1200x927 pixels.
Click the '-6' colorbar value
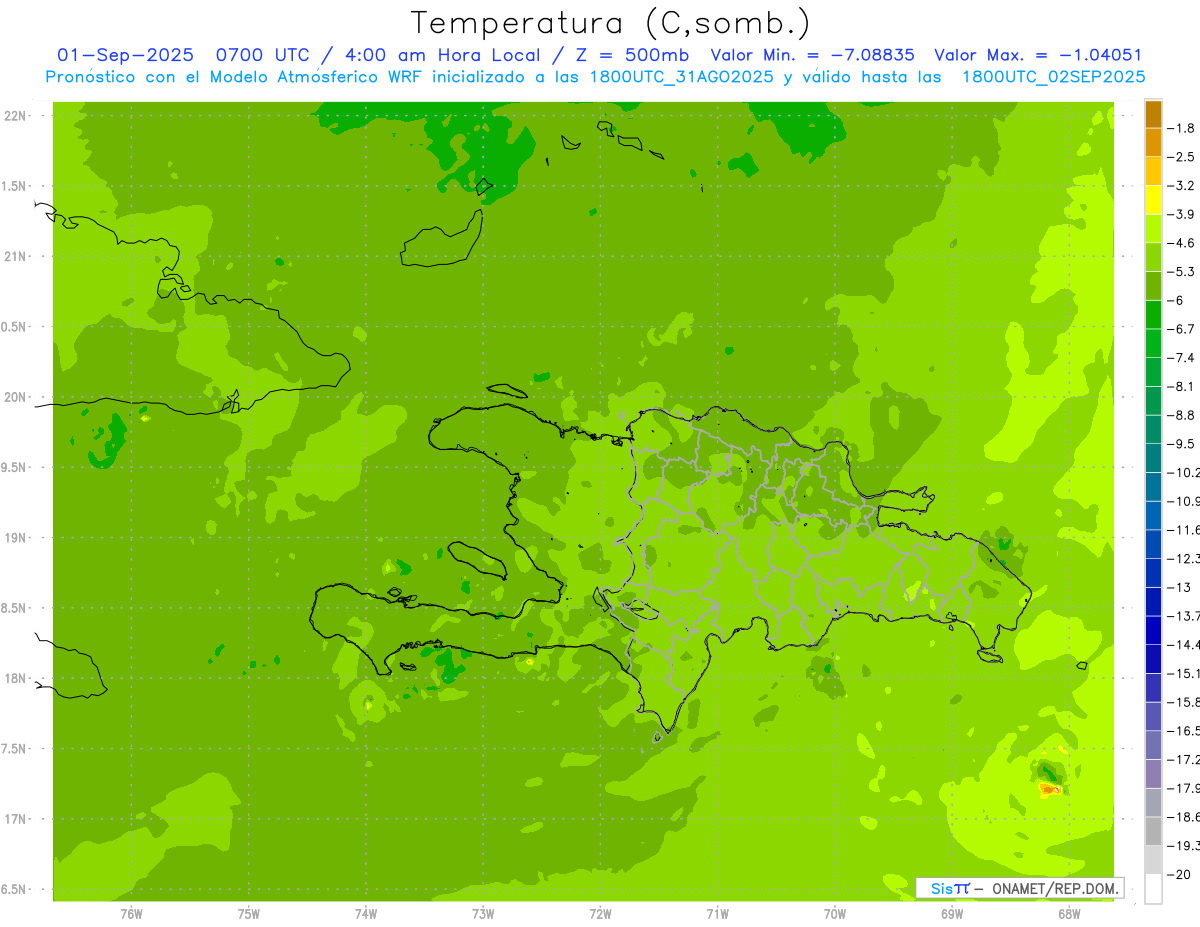click(x=1177, y=300)
